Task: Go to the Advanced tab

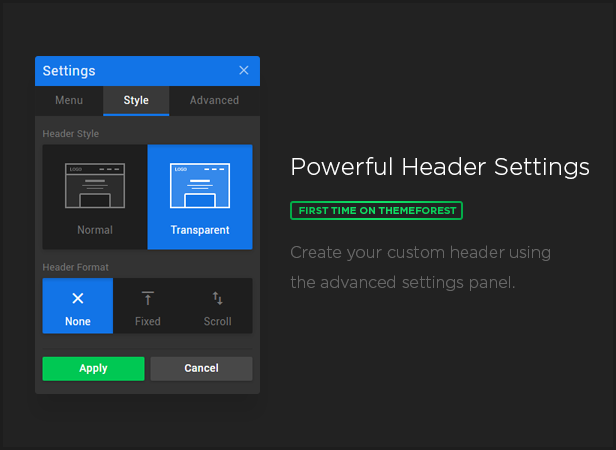Action: (214, 100)
